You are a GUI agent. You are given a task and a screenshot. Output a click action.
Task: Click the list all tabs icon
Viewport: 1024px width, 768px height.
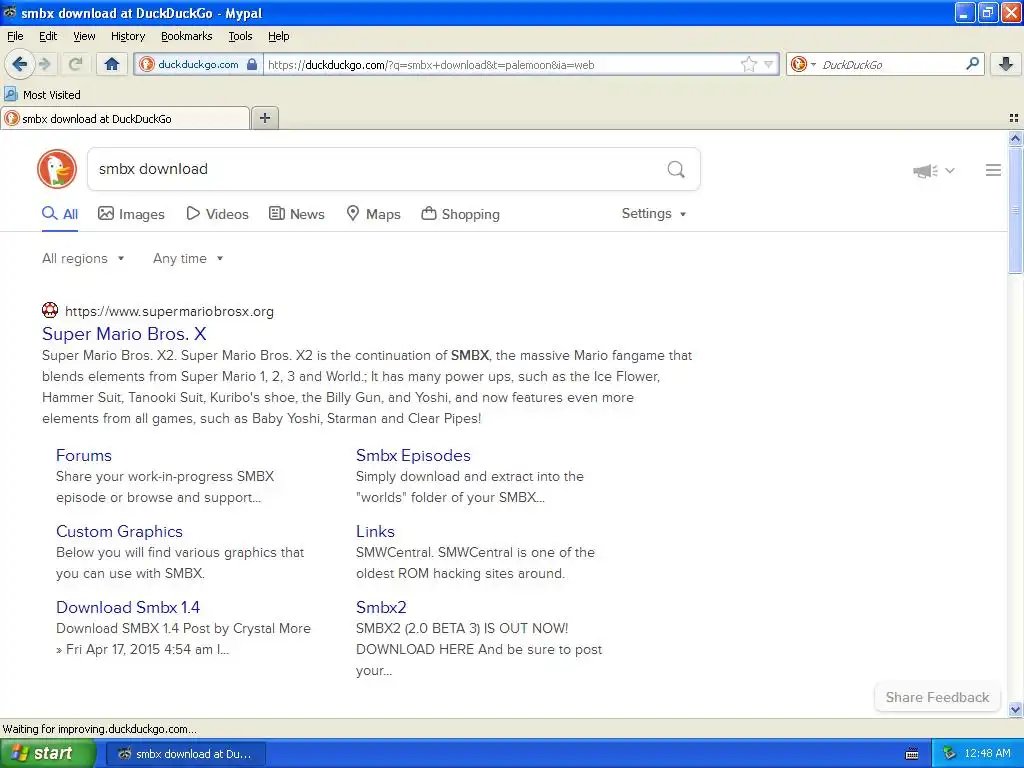click(x=1014, y=118)
